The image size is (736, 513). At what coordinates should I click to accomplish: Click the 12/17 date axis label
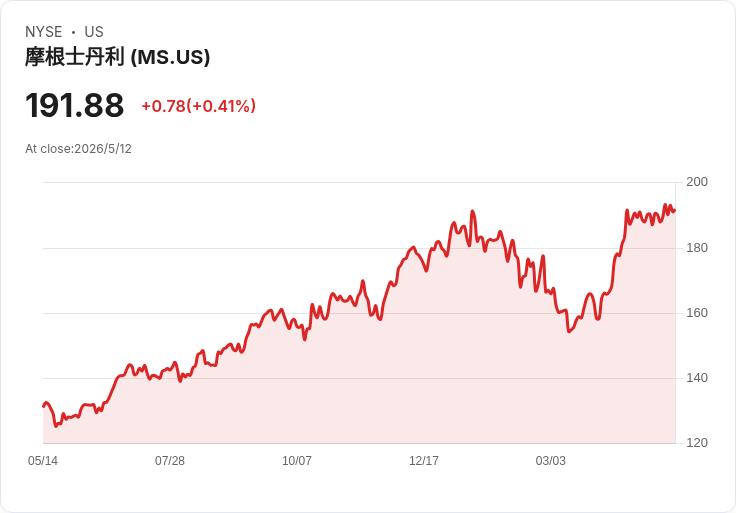pos(424,461)
